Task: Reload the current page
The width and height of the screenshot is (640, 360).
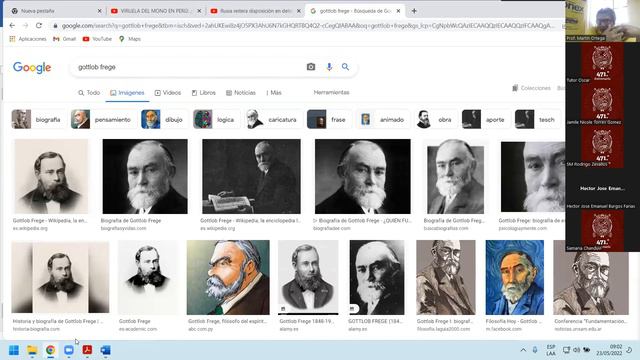Action: (39, 25)
